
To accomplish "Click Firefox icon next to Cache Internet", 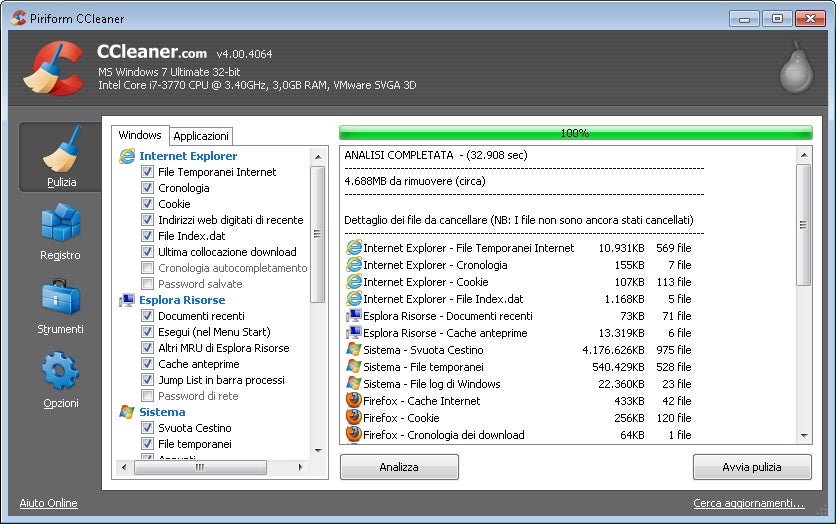I will 353,401.
